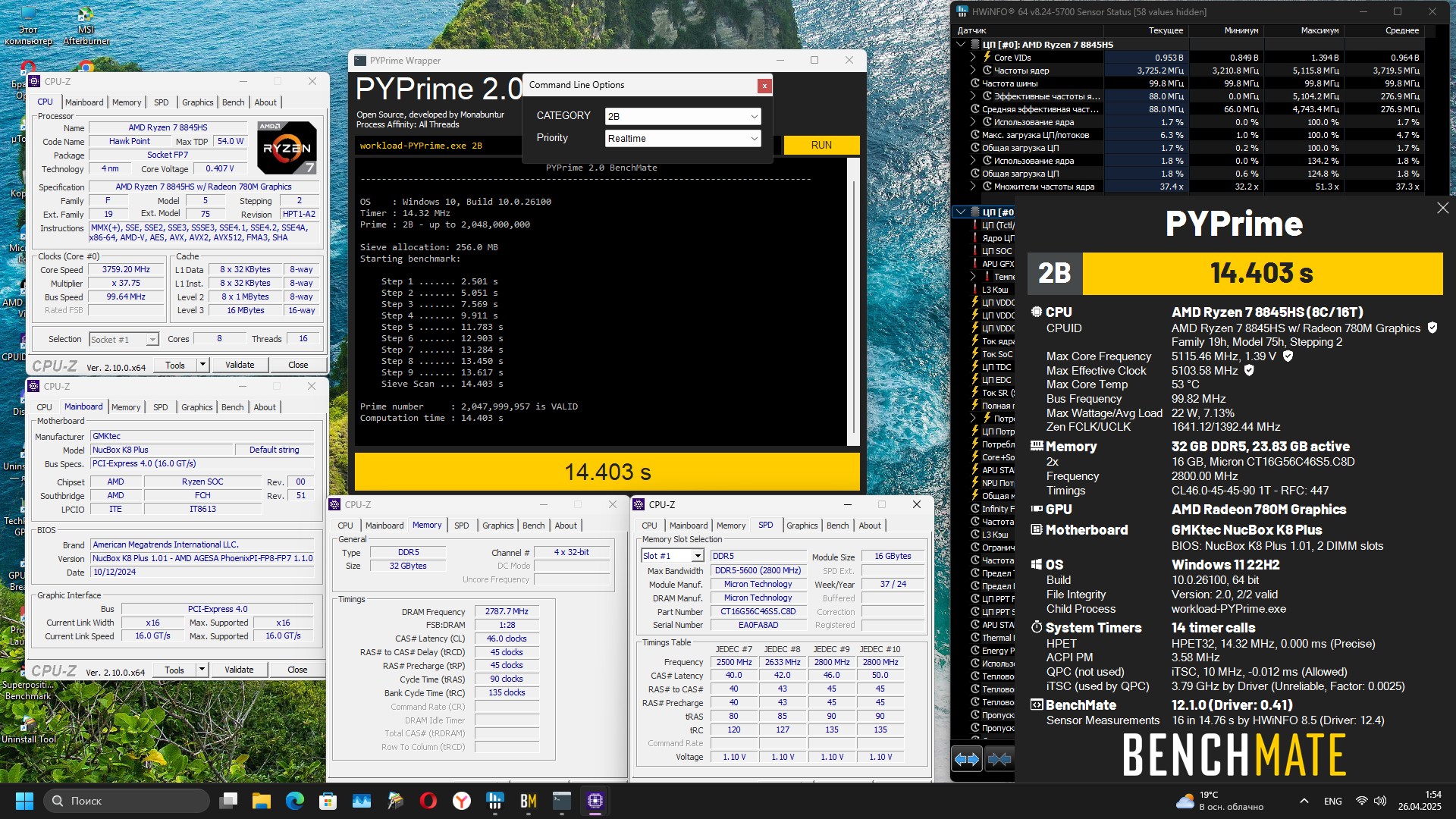Open network Wi-Fi tray icon
The image size is (1456, 819).
coord(1362,801)
